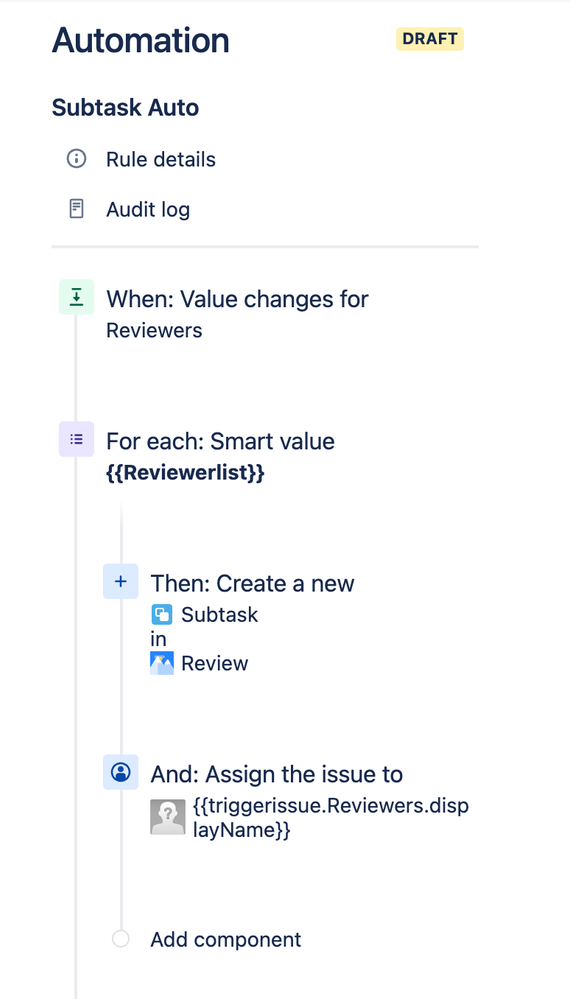Click the Rule details info icon

point(76,159)
